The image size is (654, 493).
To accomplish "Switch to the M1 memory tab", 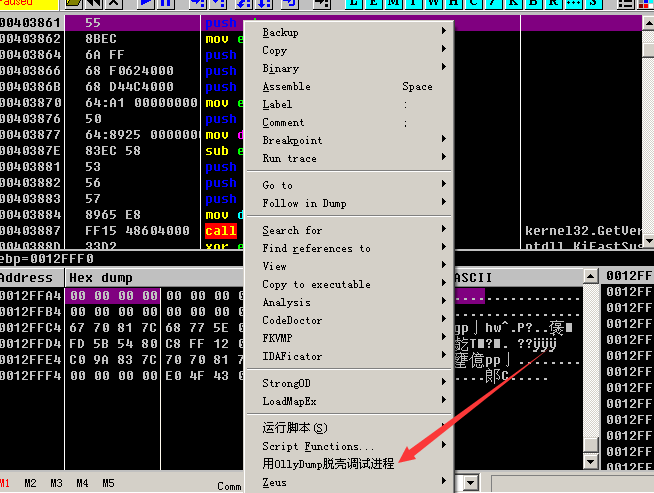I will click(x=5, y=483).
